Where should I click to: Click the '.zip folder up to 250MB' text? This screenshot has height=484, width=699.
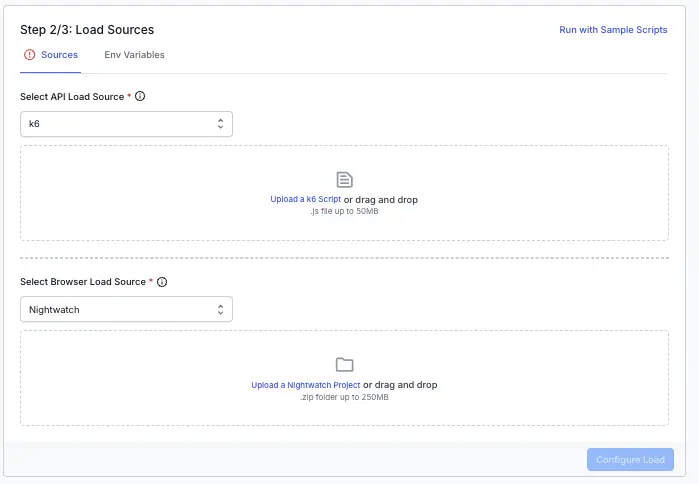[344, 397]
